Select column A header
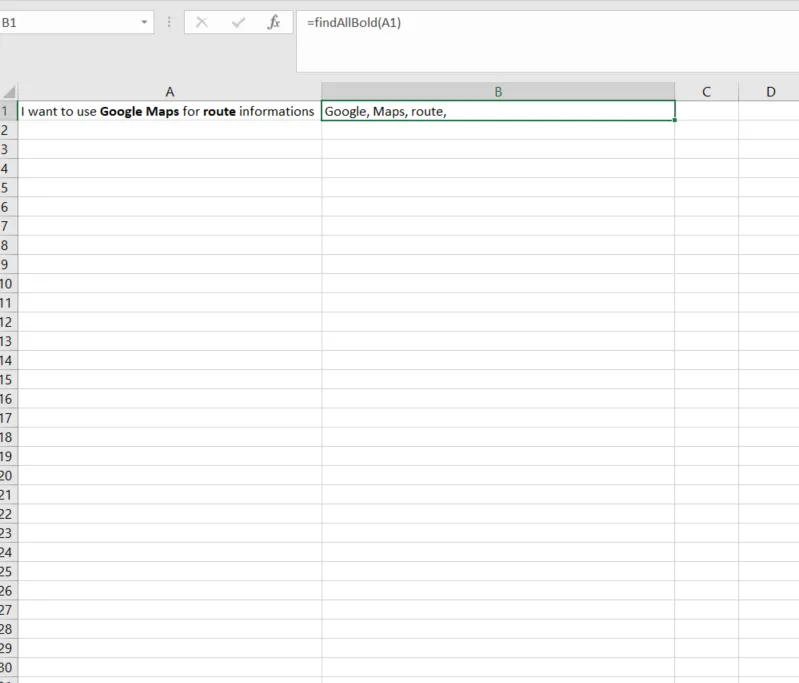This screenshot has width=799, height=683. (x=170, y=92)
